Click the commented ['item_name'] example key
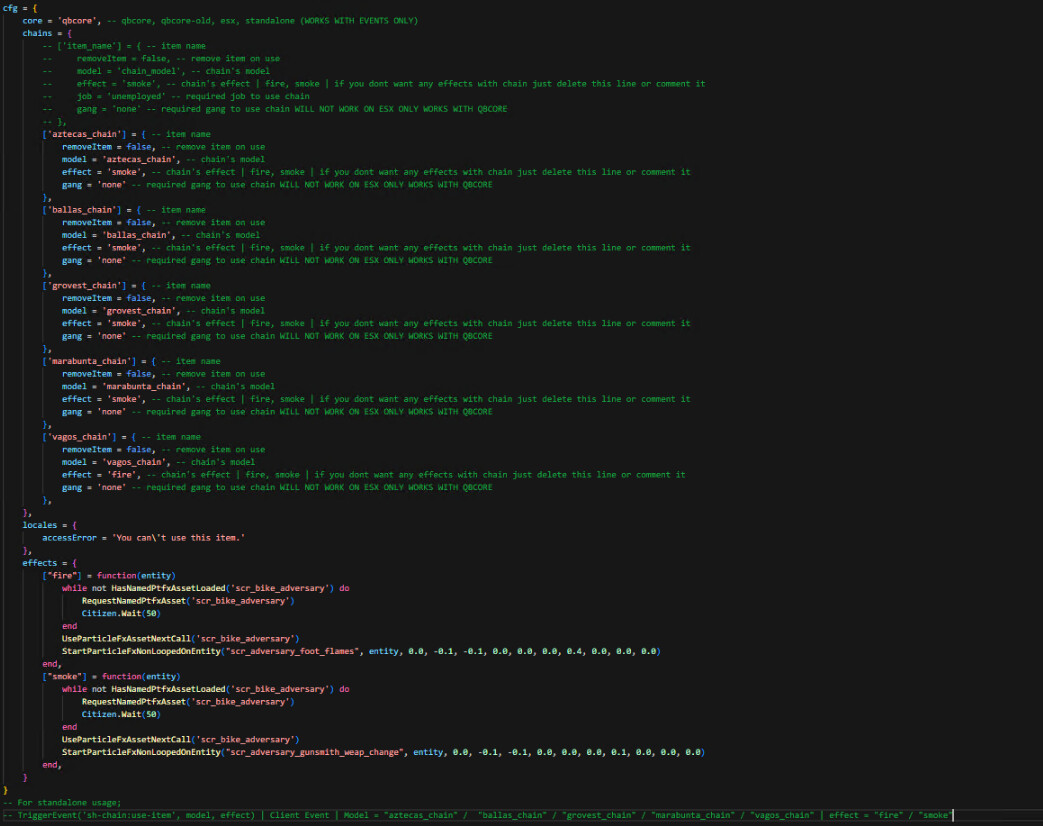This screenshot has width=1043, height=826. (91, 46)
